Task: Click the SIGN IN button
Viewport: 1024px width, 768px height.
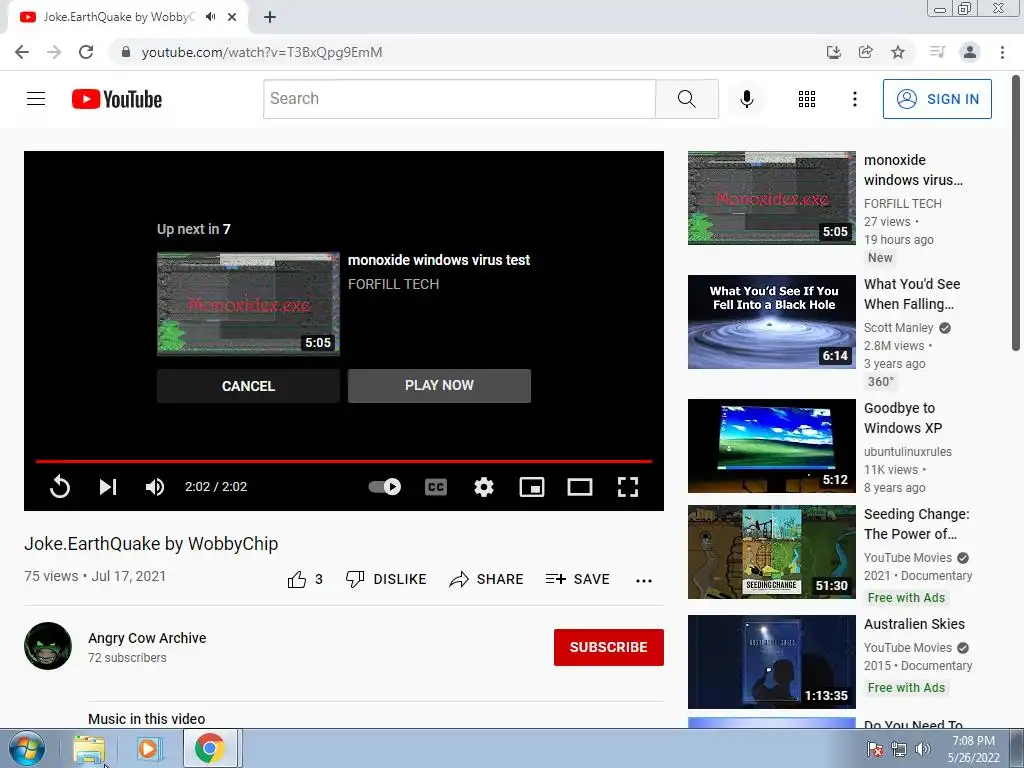Action: point(936,99)
